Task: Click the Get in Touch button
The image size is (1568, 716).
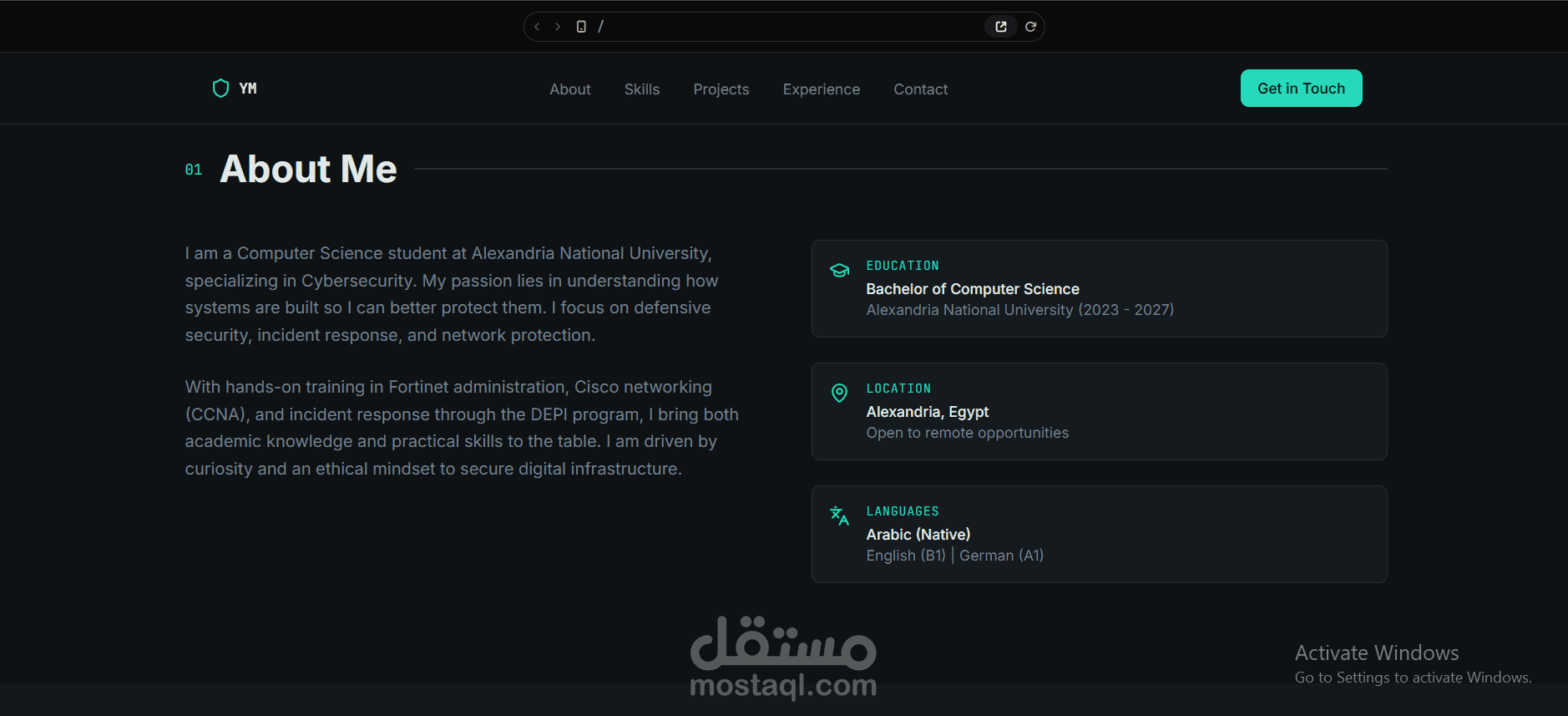Action: pyautogui.click(x=1302, y=89)
